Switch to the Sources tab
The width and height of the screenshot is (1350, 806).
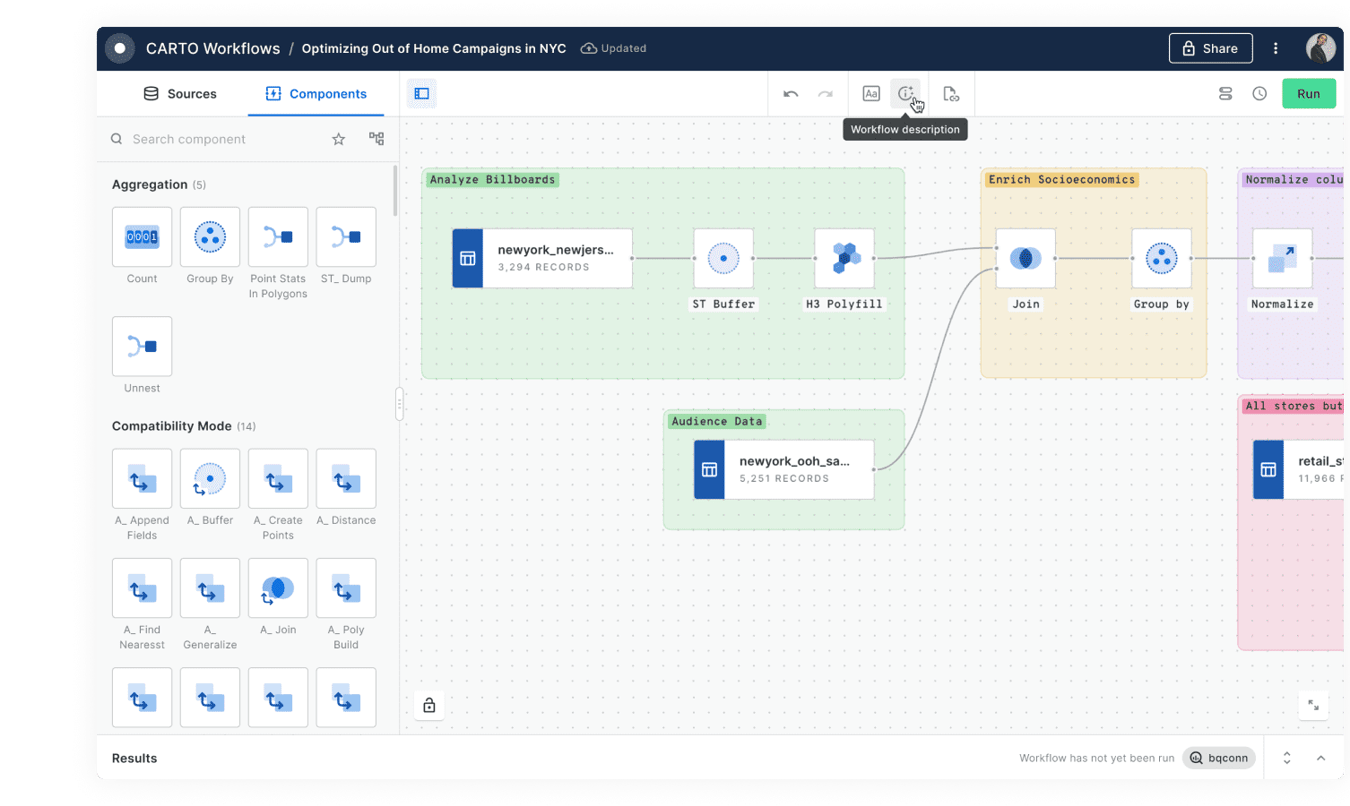coord(180,94)
